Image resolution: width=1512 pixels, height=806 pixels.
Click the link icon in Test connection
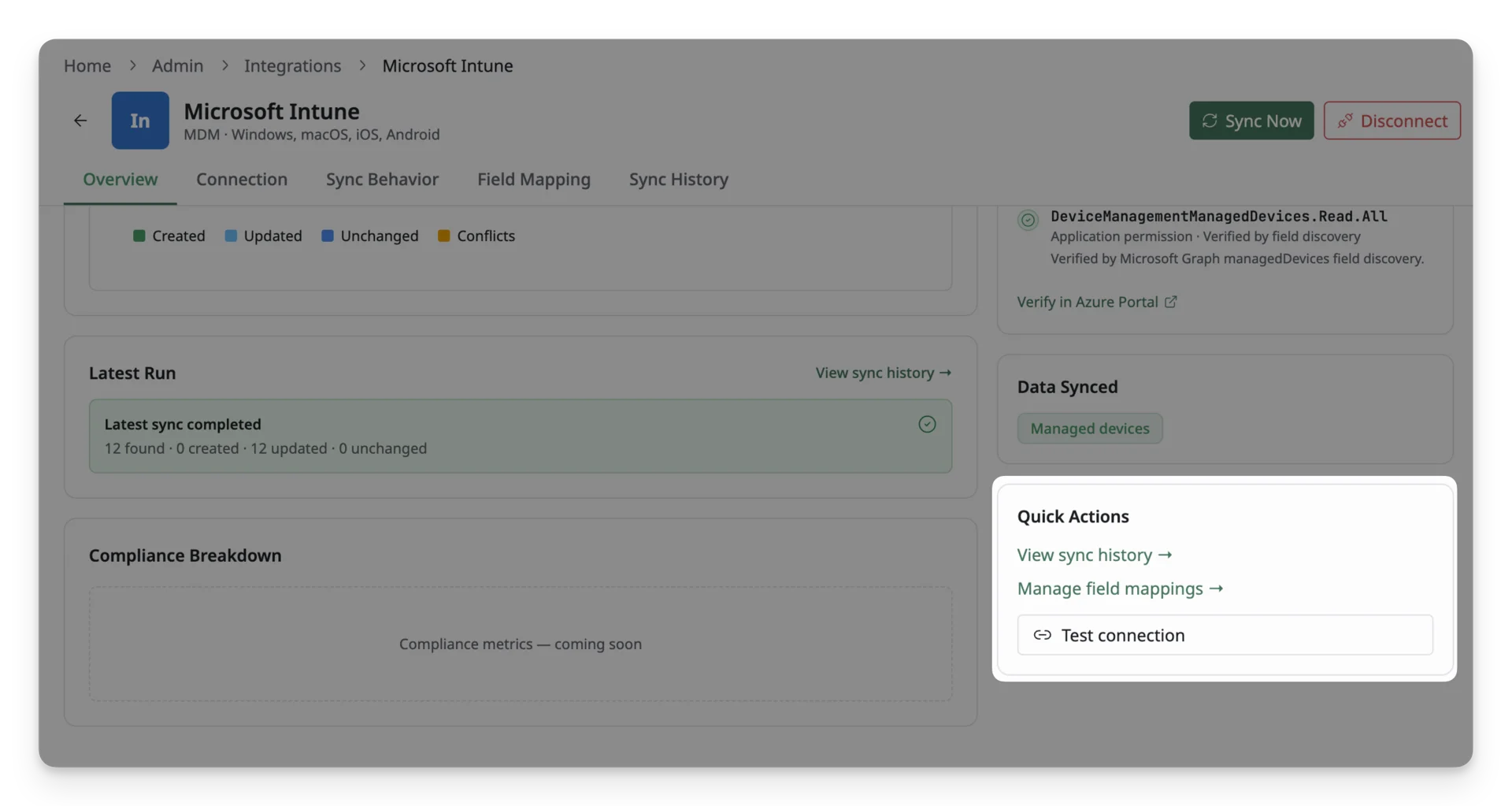coord(1042,635)
